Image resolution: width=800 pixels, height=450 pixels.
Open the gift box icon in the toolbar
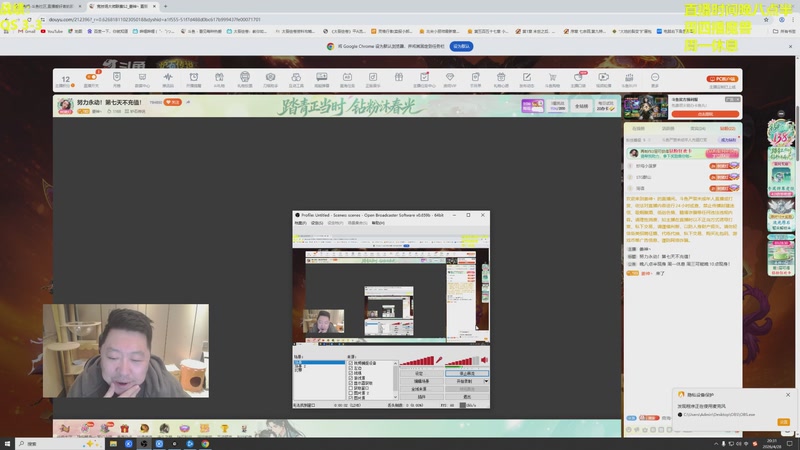tap(398, 77)
